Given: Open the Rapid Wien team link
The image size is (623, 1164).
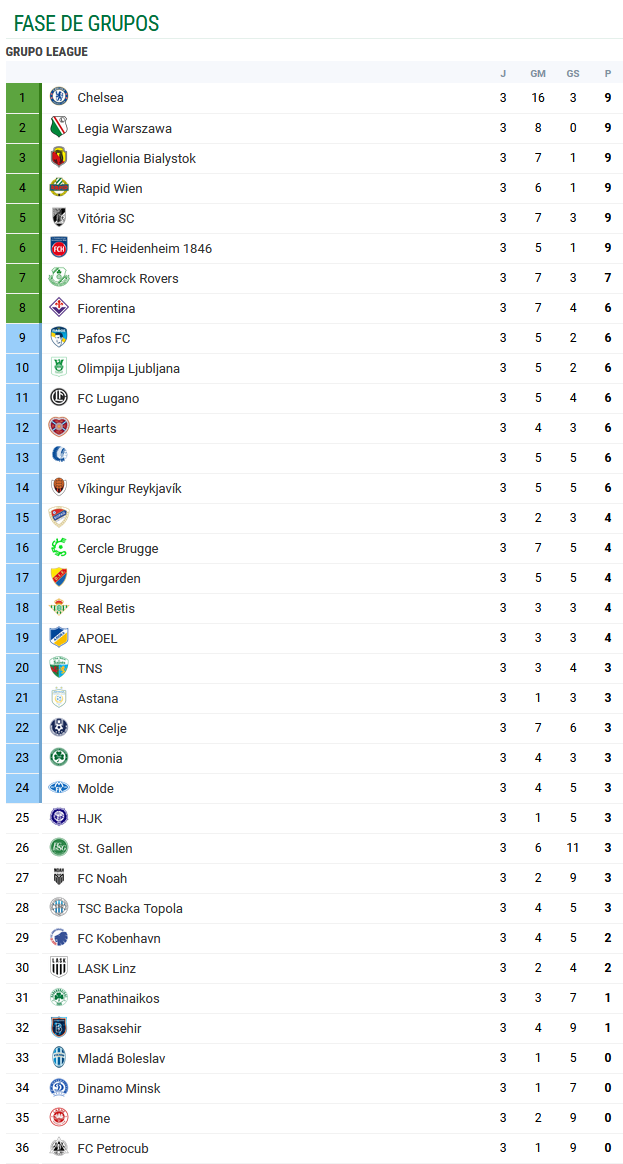Looking at the screenshot, I should pos(110,188).
